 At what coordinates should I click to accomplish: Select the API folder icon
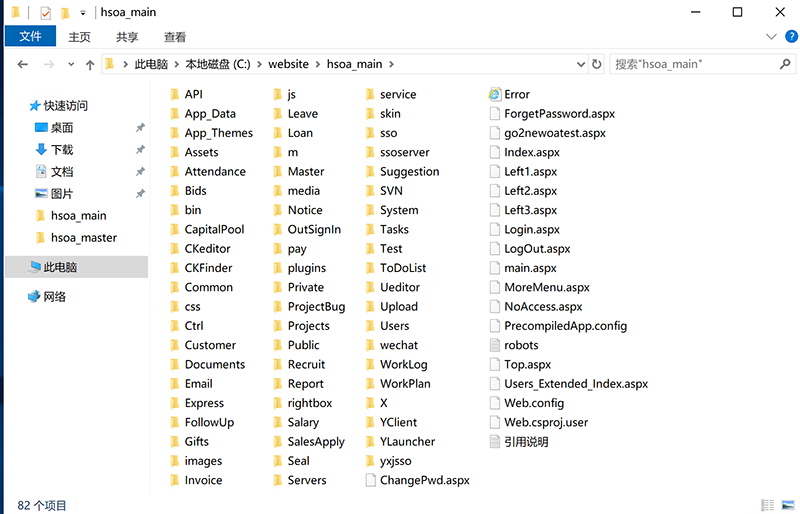pos(174,94)
